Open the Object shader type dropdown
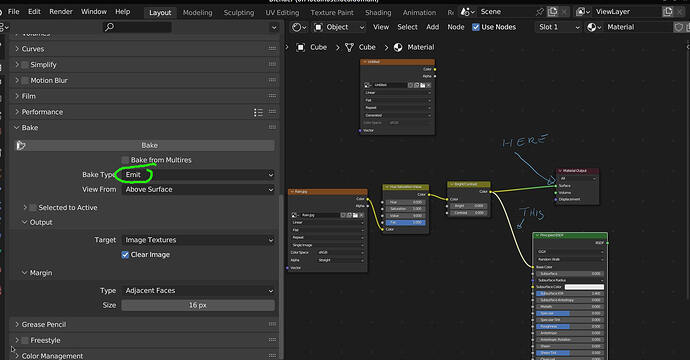The image size is (690, 360). tap(339, 27)
